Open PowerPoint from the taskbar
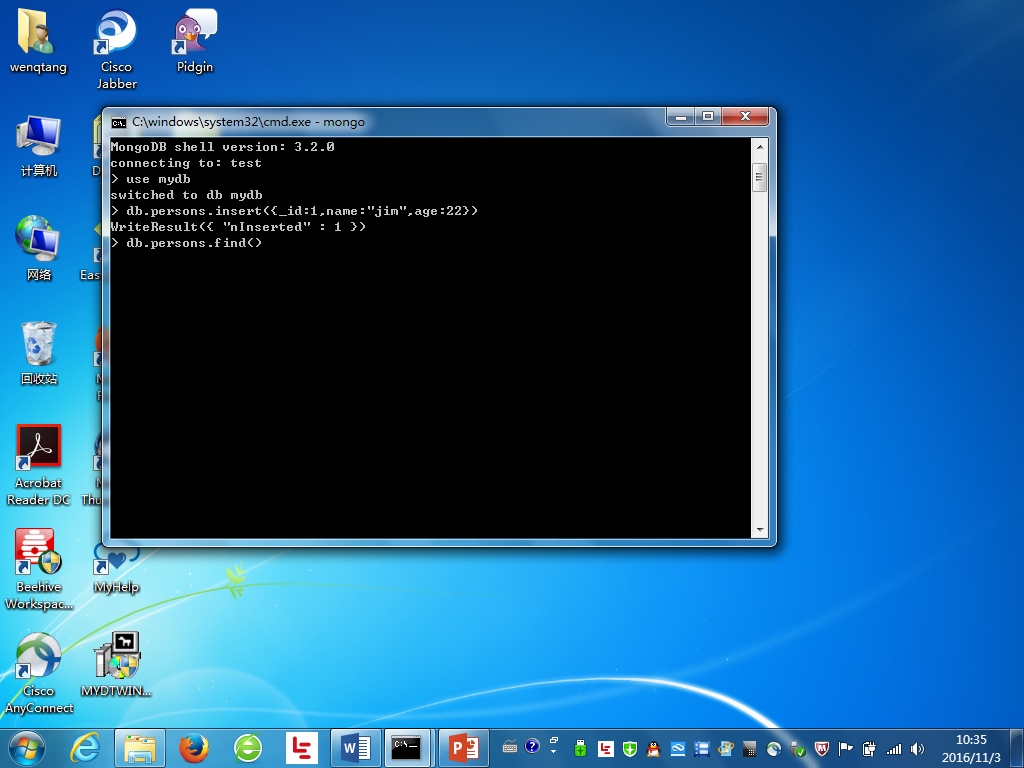Image resolution: width=1024 pixels, height=768 pixels. pos(463,747)
